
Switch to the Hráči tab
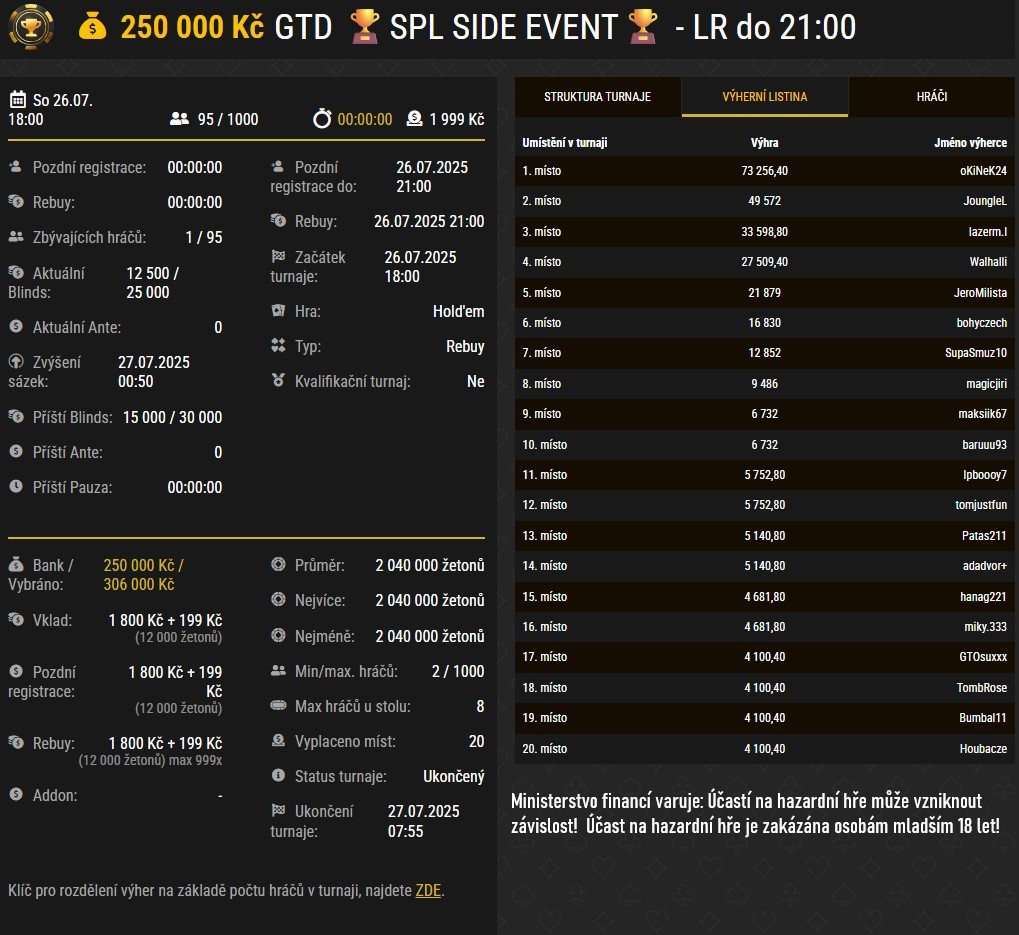pyautogui.click(x=931, y=97)
